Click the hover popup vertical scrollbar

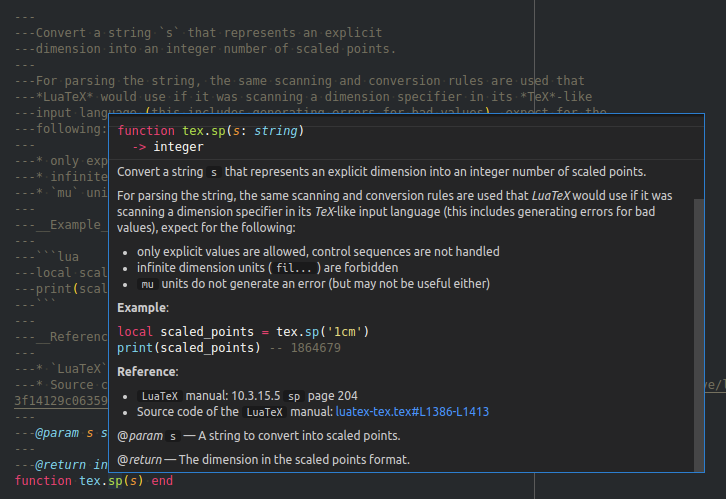point(699,335)
